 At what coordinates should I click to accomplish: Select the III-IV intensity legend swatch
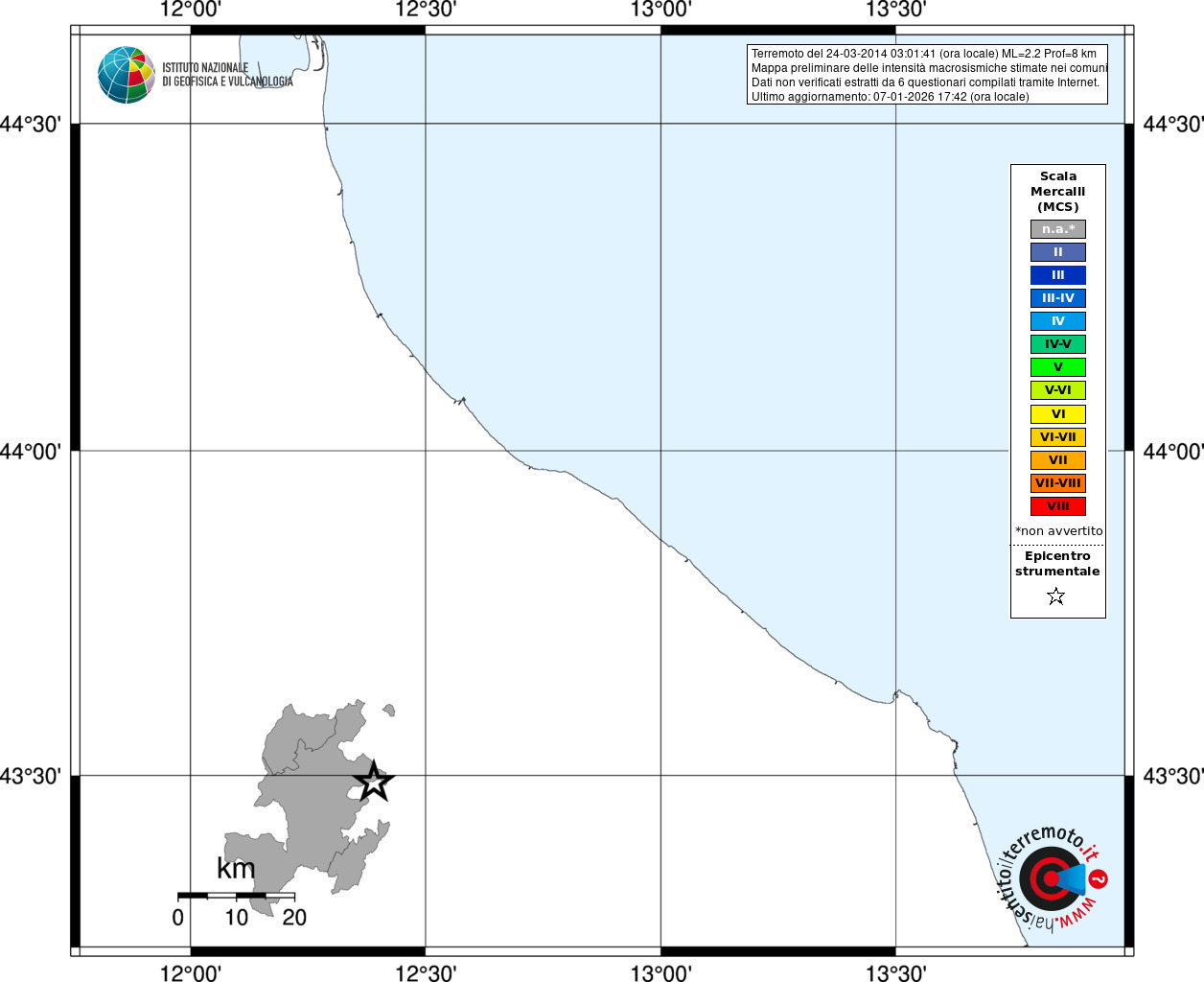(1058, 298)
